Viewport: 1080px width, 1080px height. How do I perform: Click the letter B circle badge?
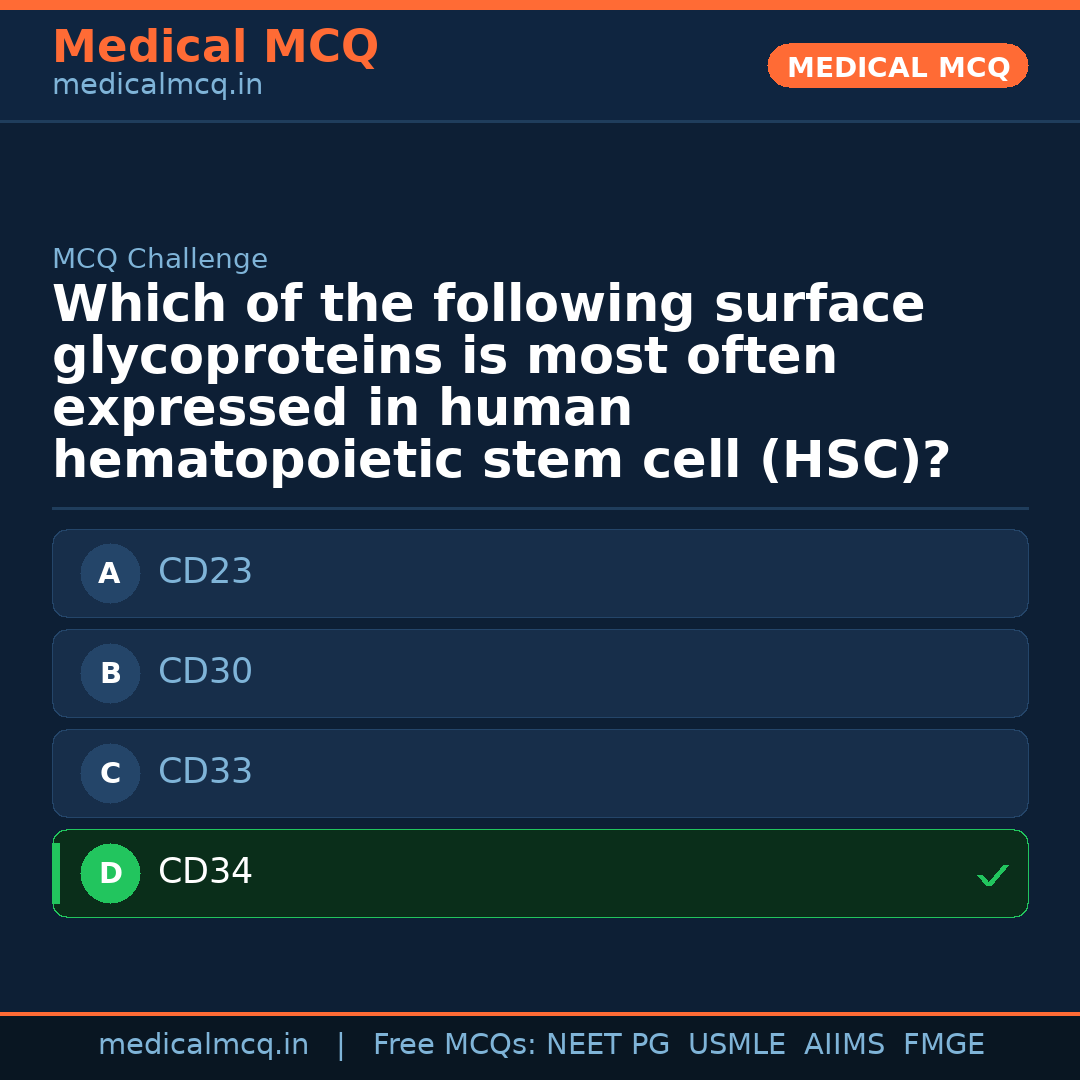(110, 674)
